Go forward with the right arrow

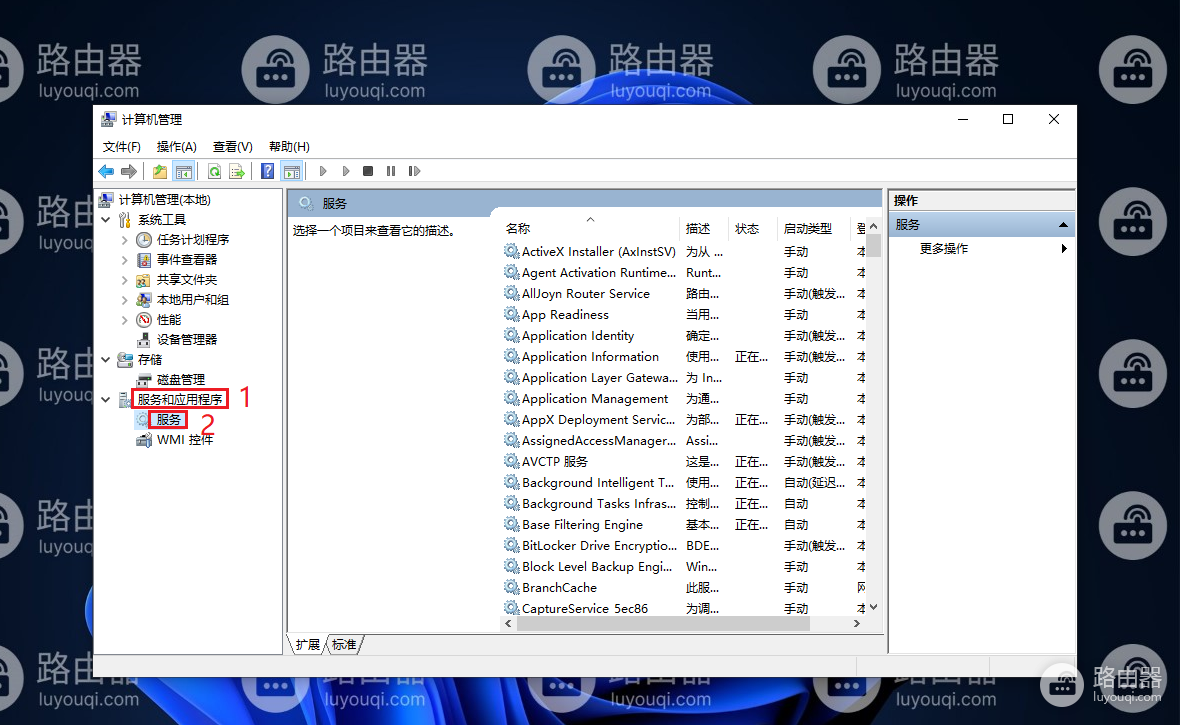[x=129, y=172]
